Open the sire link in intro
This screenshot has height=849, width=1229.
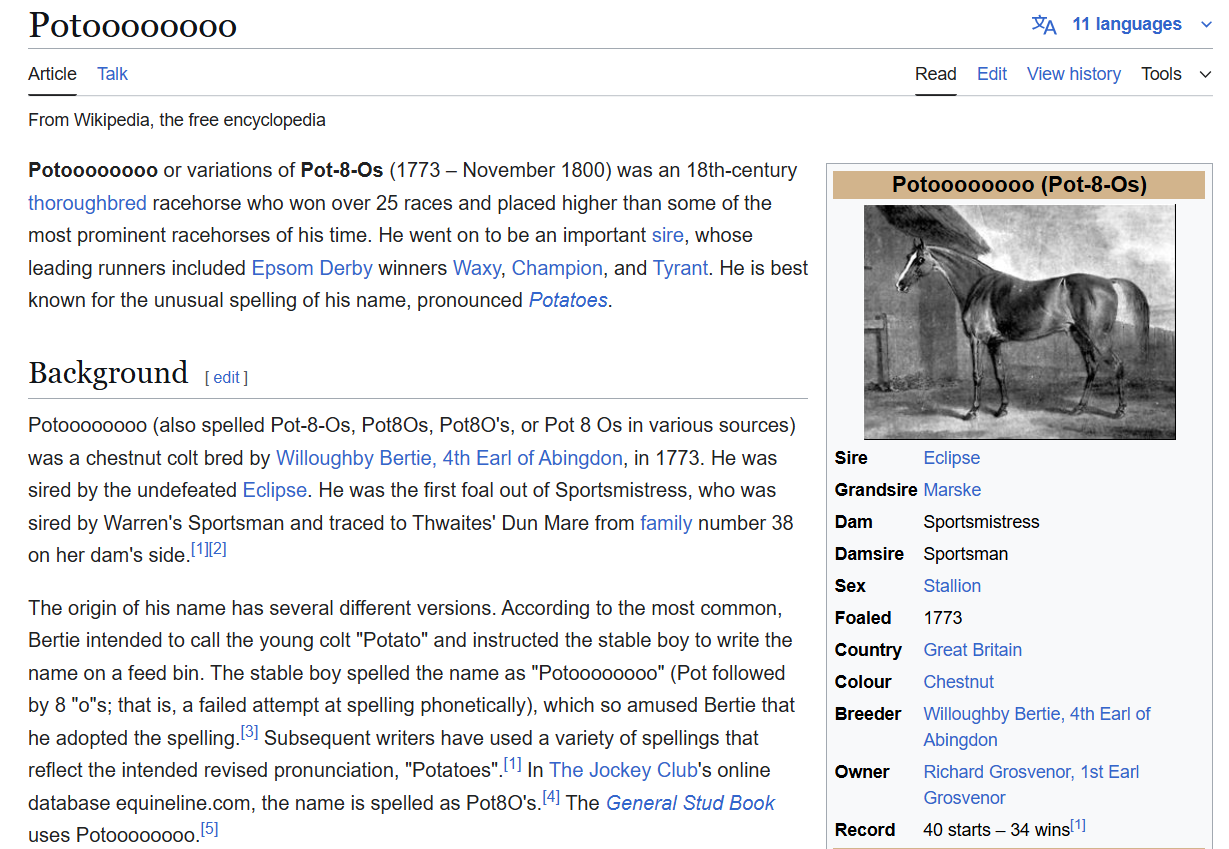click(x=667, y=235)
